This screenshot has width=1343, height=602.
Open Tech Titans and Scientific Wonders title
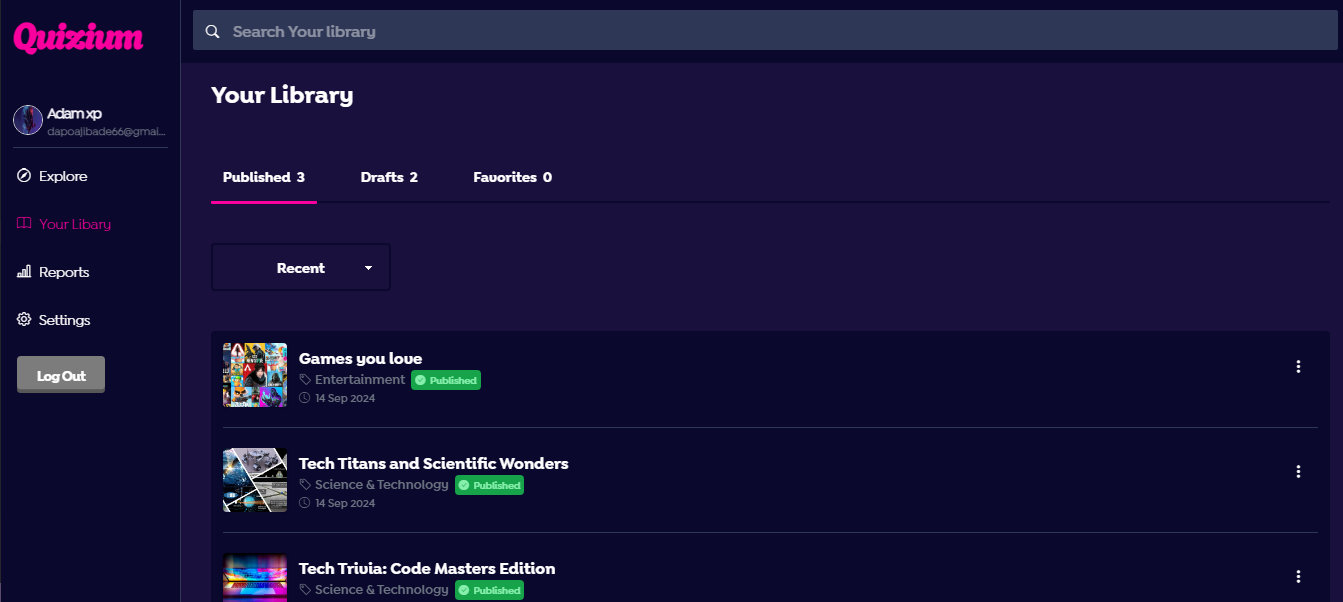(433, 463)
